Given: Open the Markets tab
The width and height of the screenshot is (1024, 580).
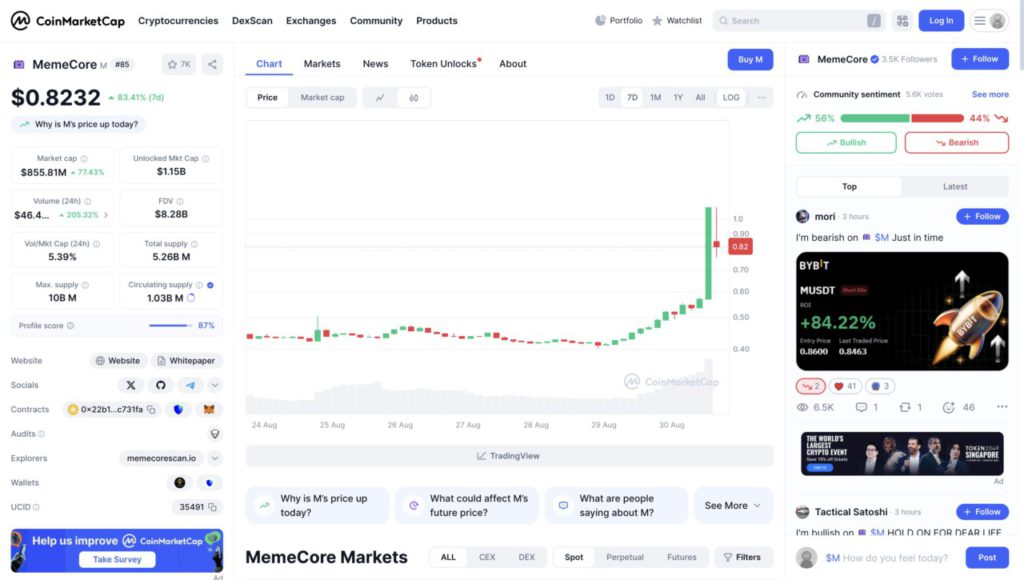Looking at the screenshot, I should pyautogui.click(x=322, y=64).
